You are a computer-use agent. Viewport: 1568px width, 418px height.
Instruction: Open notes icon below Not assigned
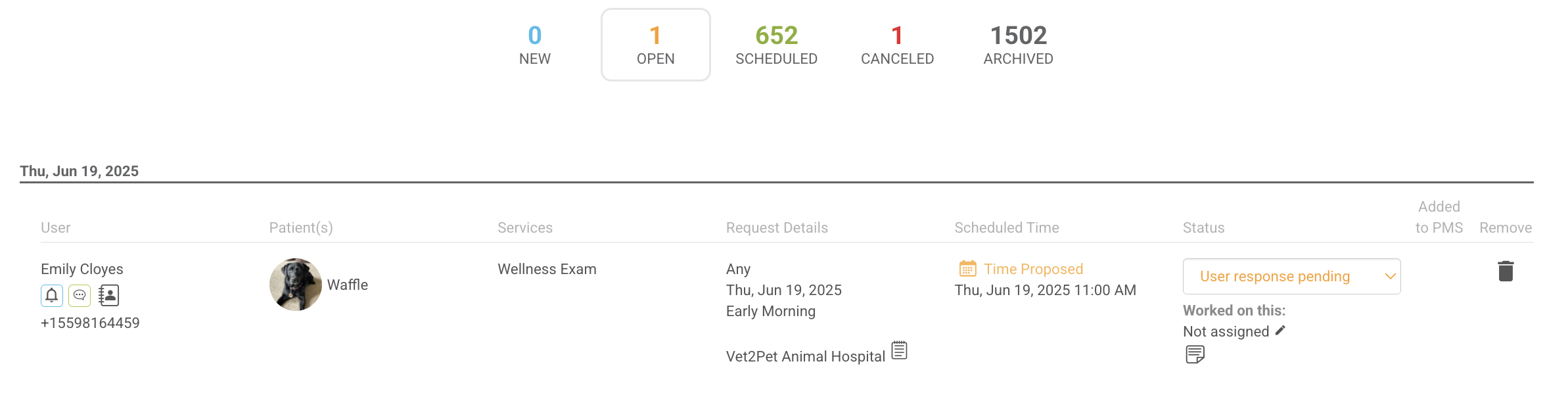click(x=1195, y=354)
